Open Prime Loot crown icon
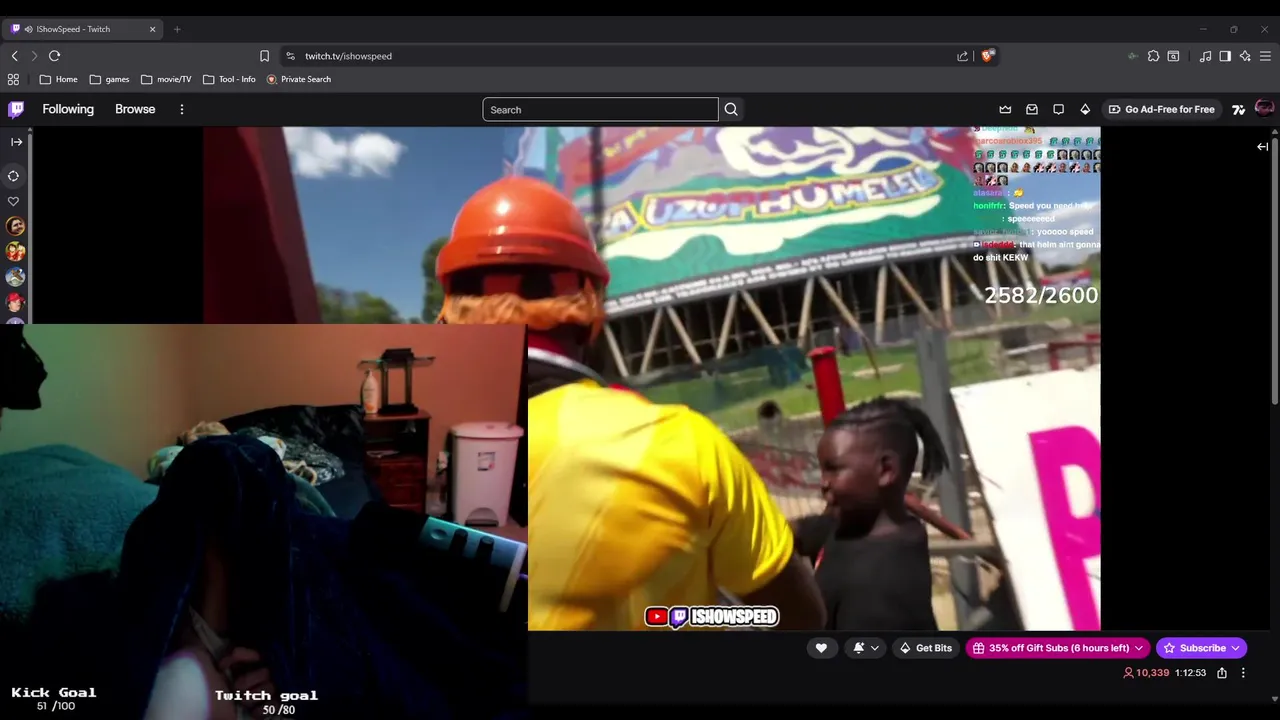This screenshot has height=720, width=1280. pyautogui.click(x=1005, y=109)
